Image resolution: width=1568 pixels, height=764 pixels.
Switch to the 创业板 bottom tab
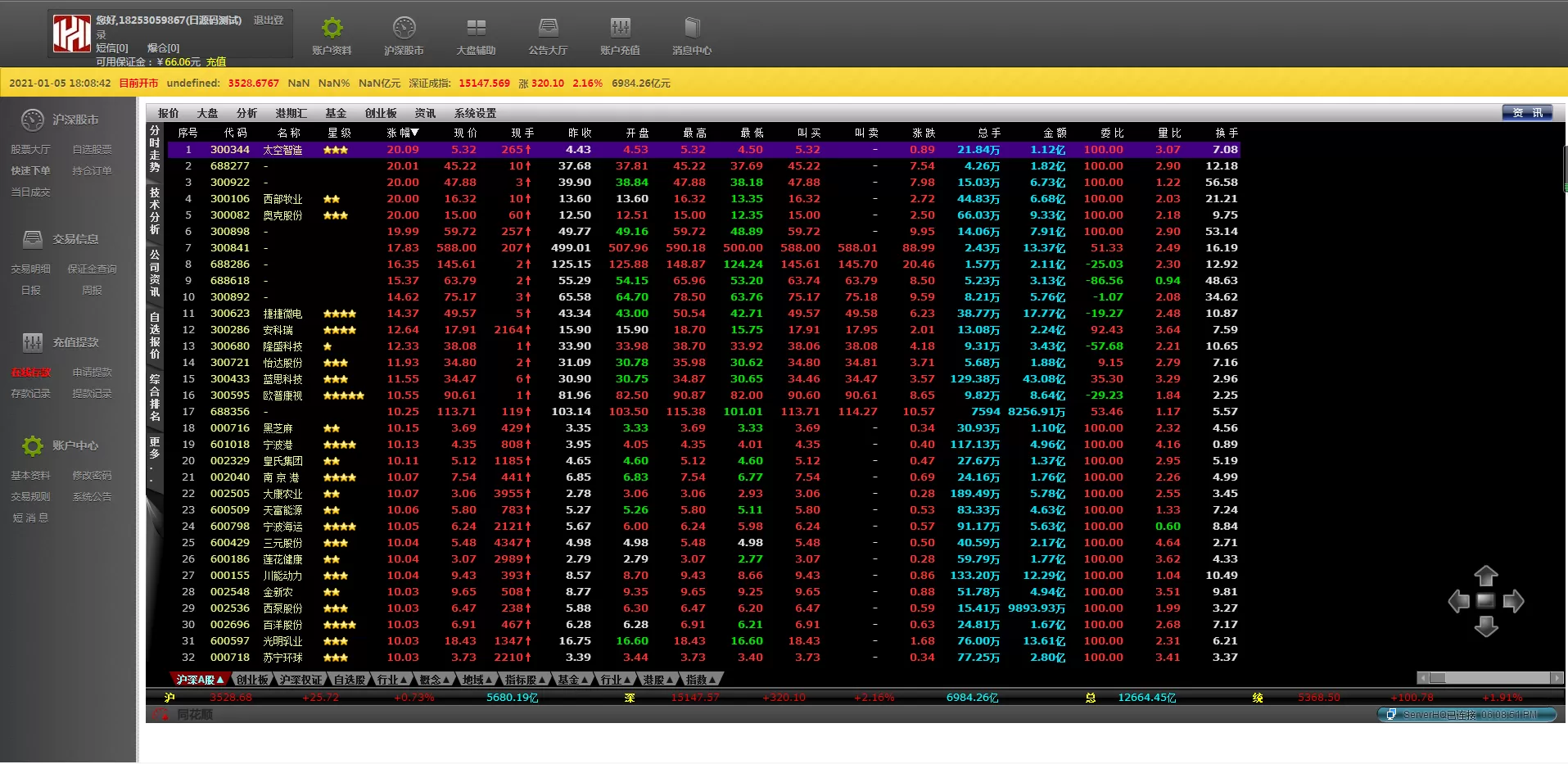[252, 680]
